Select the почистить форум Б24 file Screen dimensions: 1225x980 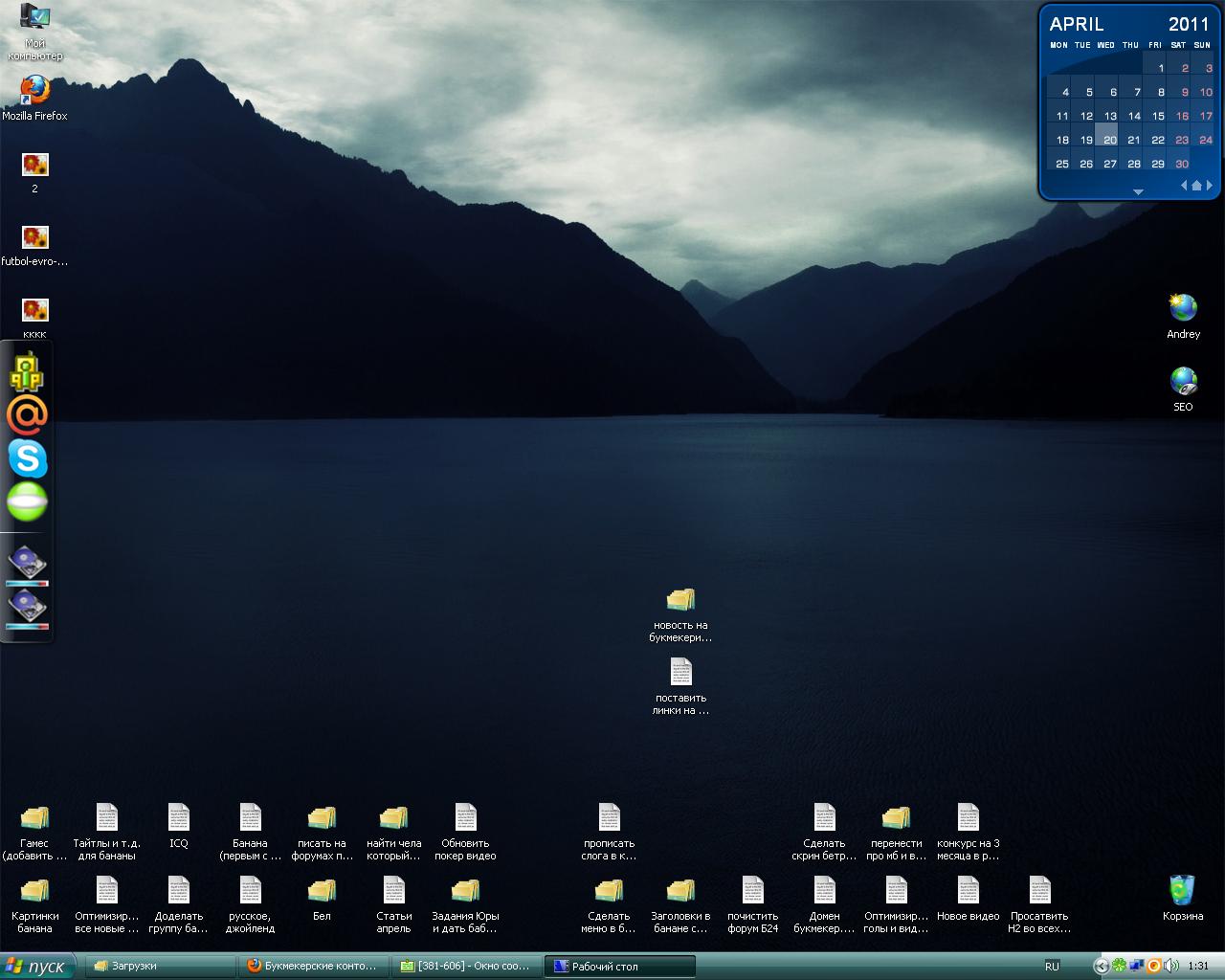(753, 890)
